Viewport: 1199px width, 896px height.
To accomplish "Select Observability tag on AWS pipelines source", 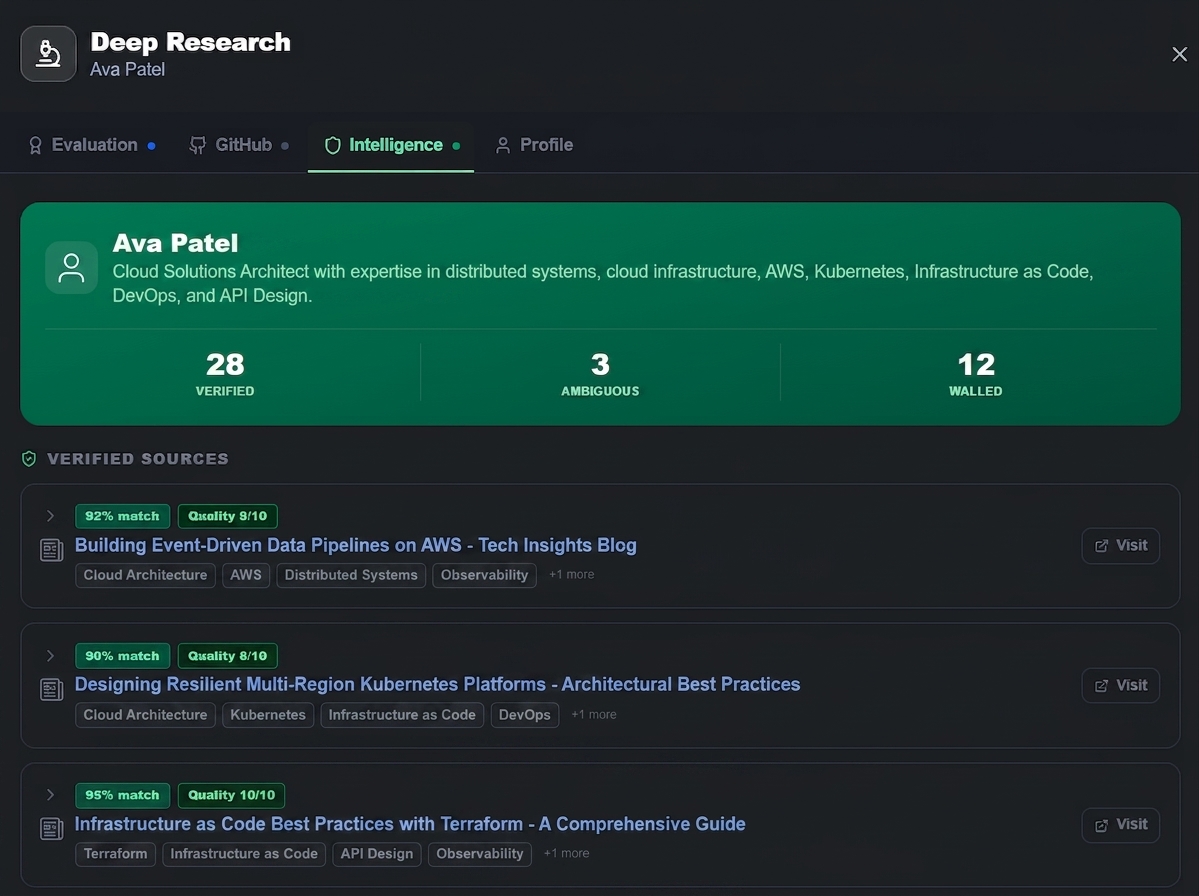I will click(x=484, y=575).
